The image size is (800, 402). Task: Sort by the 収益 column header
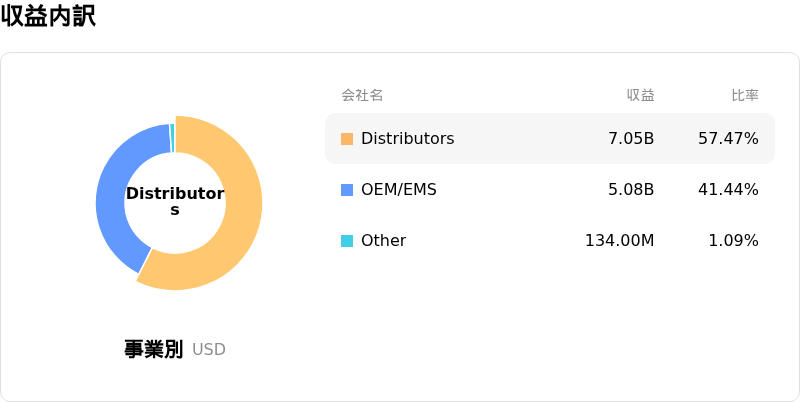click(641, 95)
